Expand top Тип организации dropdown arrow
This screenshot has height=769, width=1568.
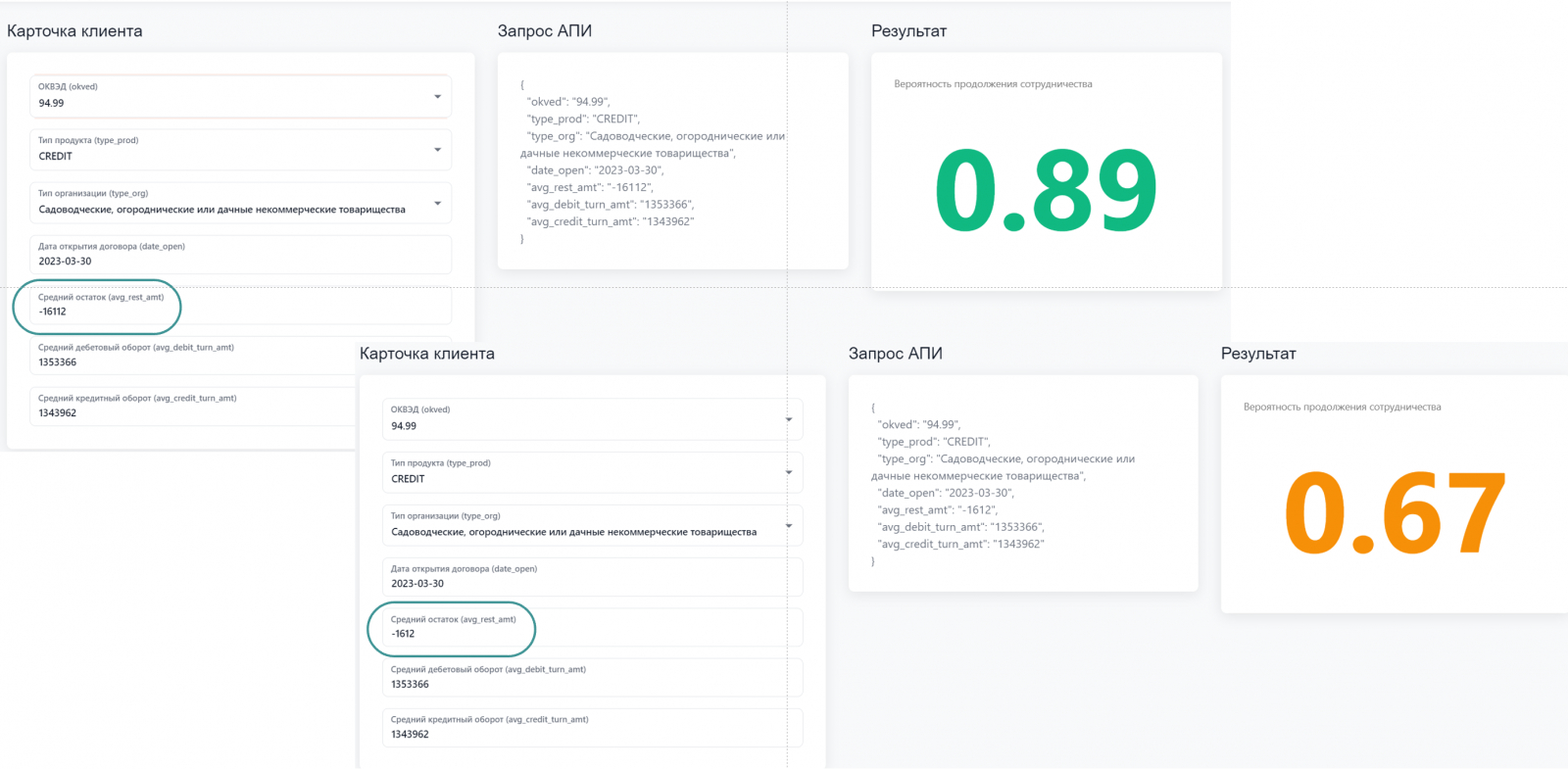click(437, 204)
